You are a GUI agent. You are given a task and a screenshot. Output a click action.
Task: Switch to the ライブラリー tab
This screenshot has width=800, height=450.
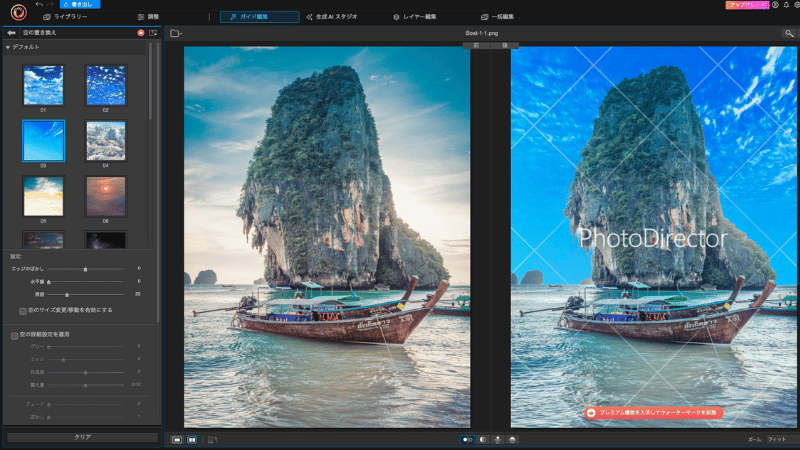pyautogui.click(x=65, y=17)
